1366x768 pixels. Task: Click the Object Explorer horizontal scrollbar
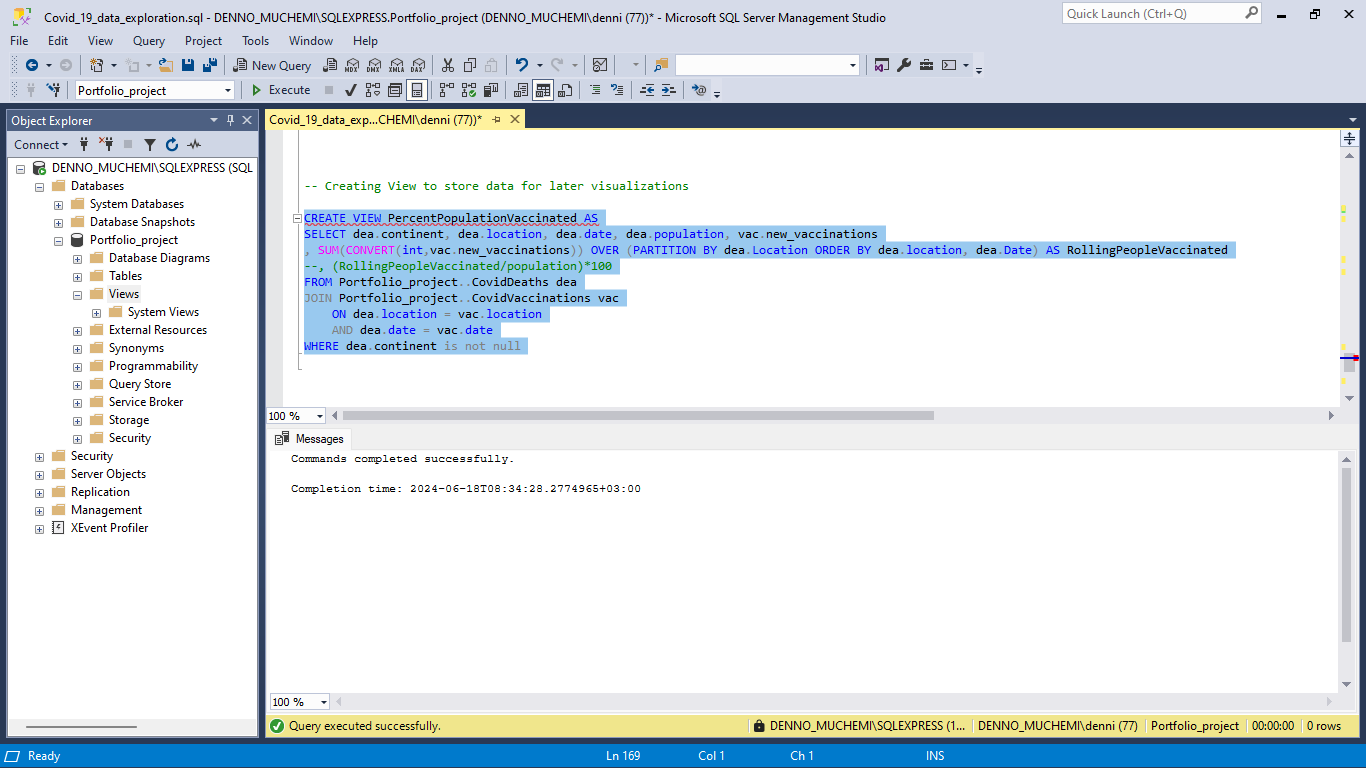tap(80, 727)
